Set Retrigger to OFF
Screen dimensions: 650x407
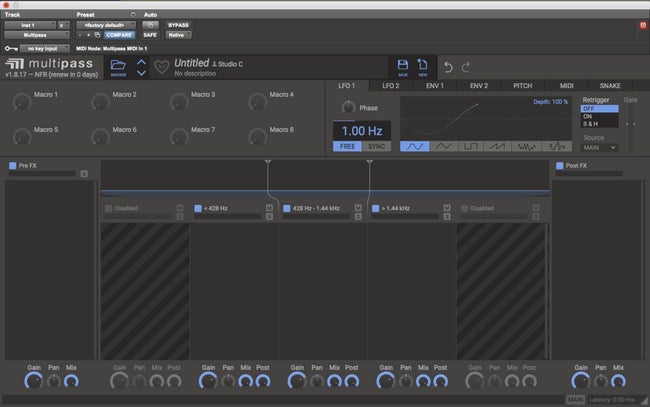[x=599, y=109]
